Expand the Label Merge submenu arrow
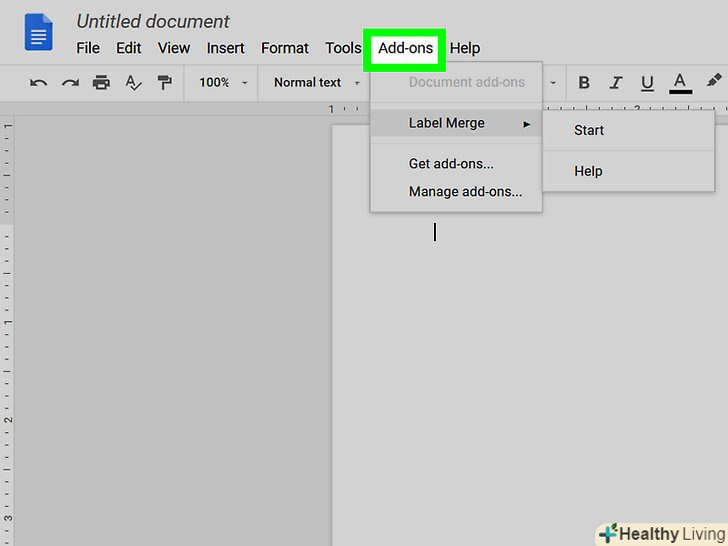The image size is (728, 546). pos(526,124)
